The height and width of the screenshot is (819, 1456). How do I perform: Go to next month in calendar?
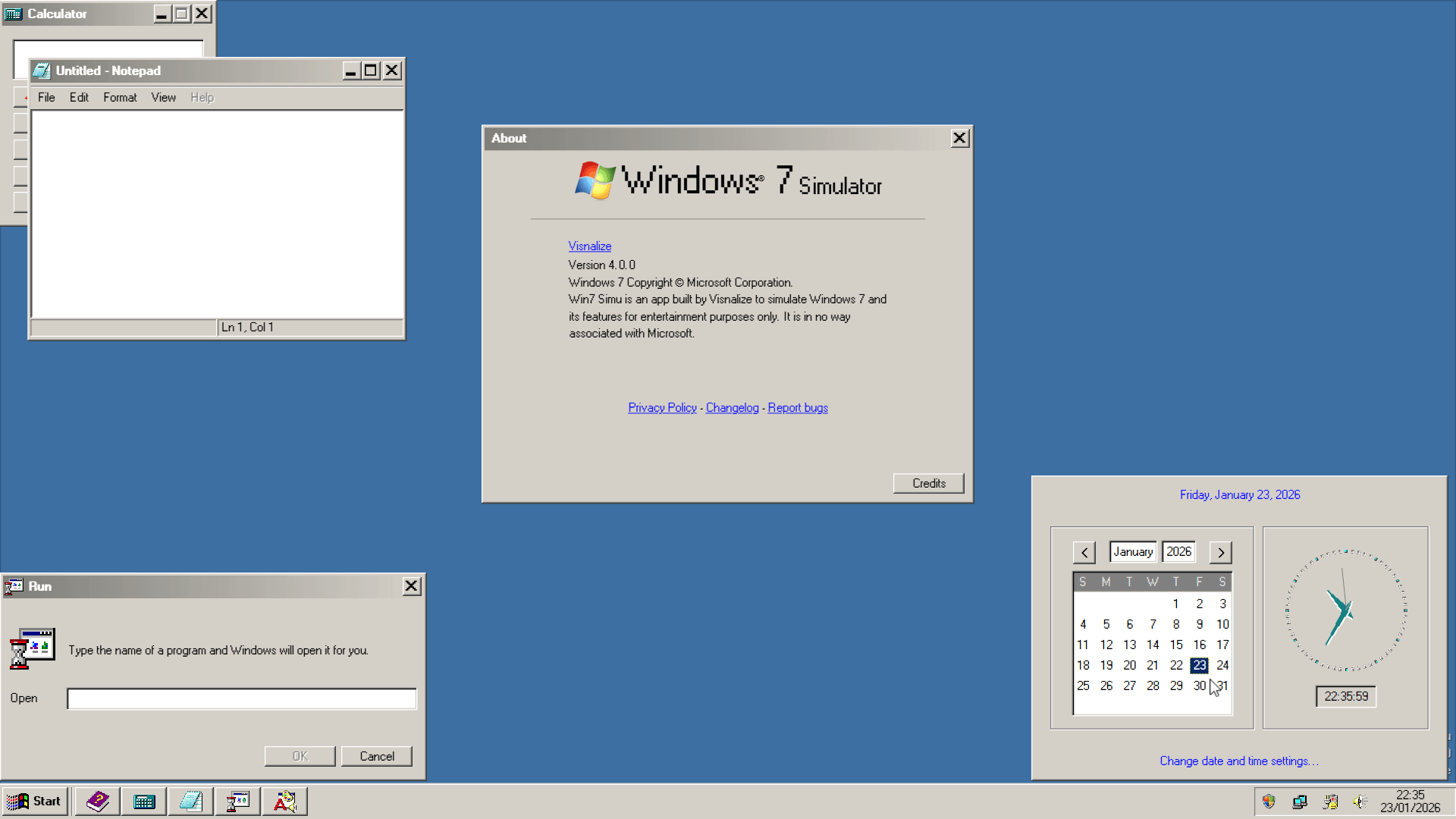point(1221,553)
